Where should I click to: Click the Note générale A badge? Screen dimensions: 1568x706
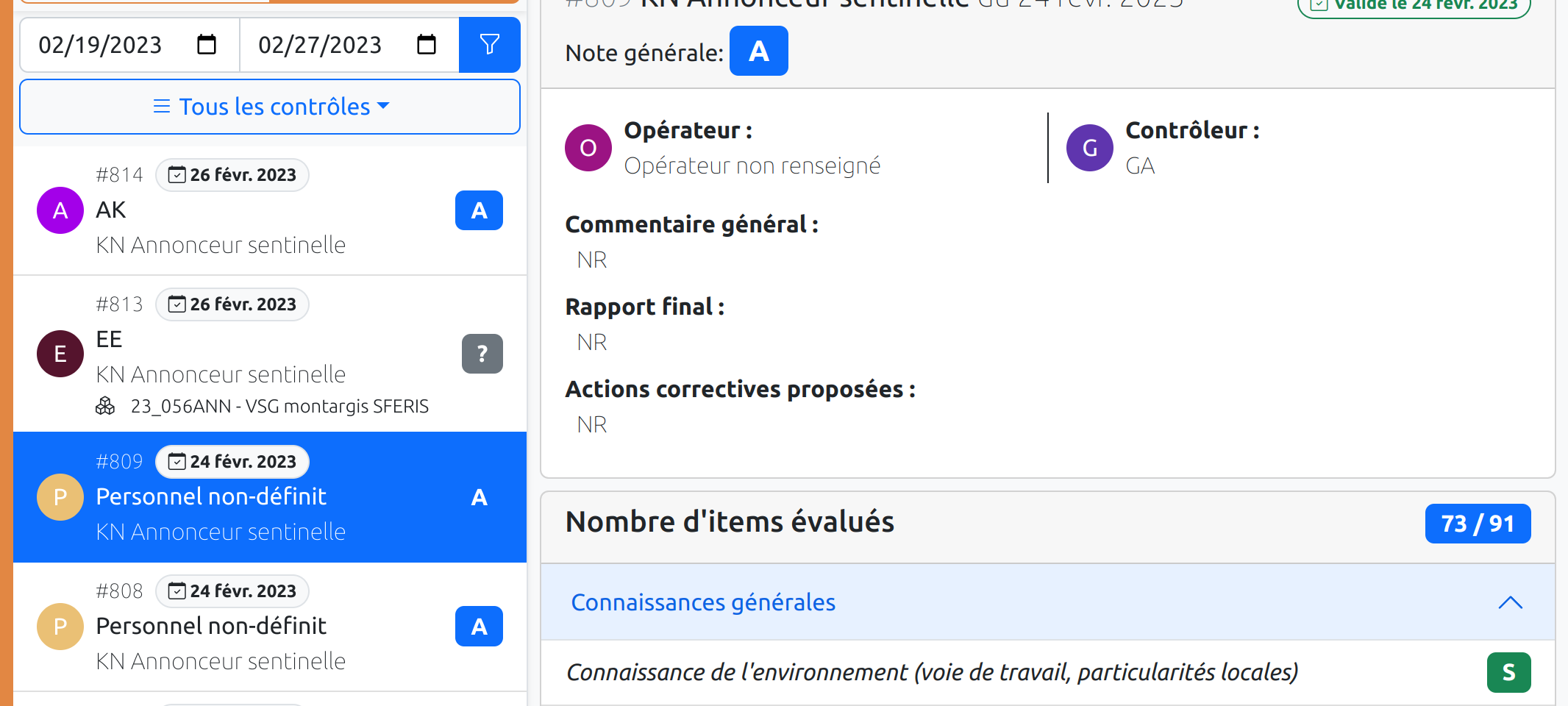(x=758, y=51)
